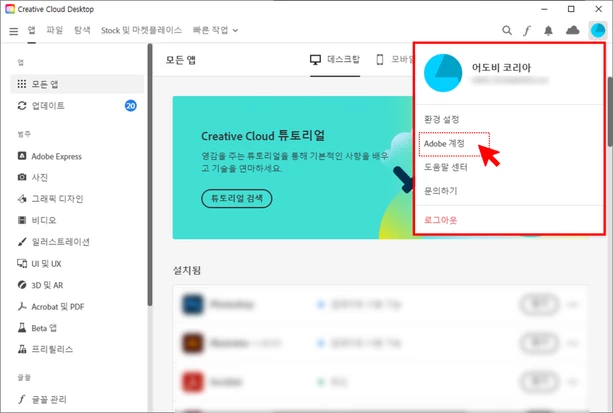Image resolution: width=613 pixels, height=413 pixels.
Task: Click the 모든 앱 page heading
Action: 181,60
